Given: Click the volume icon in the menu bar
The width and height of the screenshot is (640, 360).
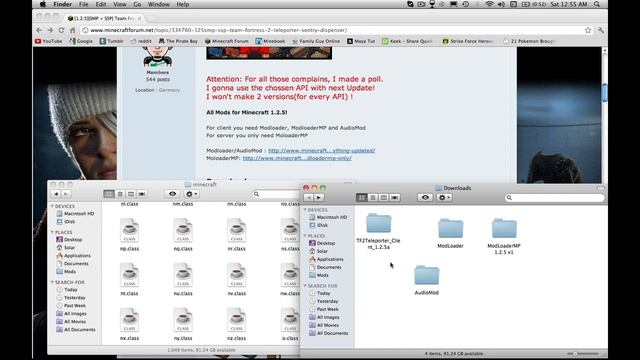Looking at the screenshot, I should [x=501, y=4].
